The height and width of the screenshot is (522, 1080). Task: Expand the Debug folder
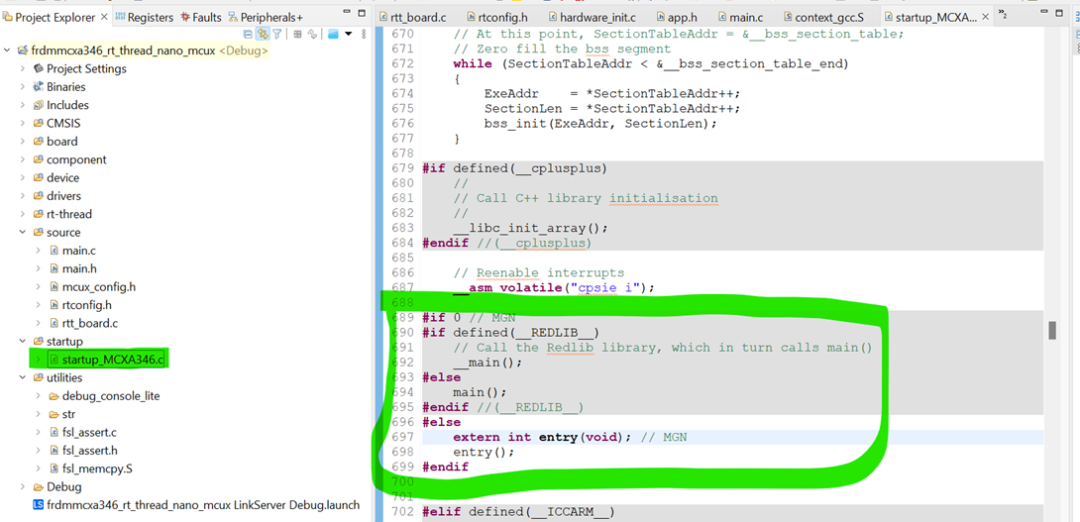pyautogui.click(x=23, y=487)
